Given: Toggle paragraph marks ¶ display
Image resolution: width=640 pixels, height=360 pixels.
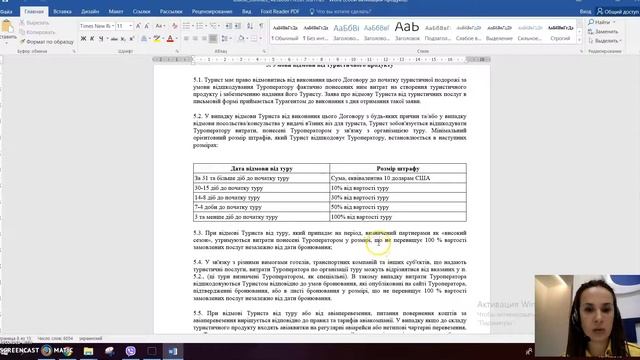Looking at the screenshot, I should coord(261,26).
